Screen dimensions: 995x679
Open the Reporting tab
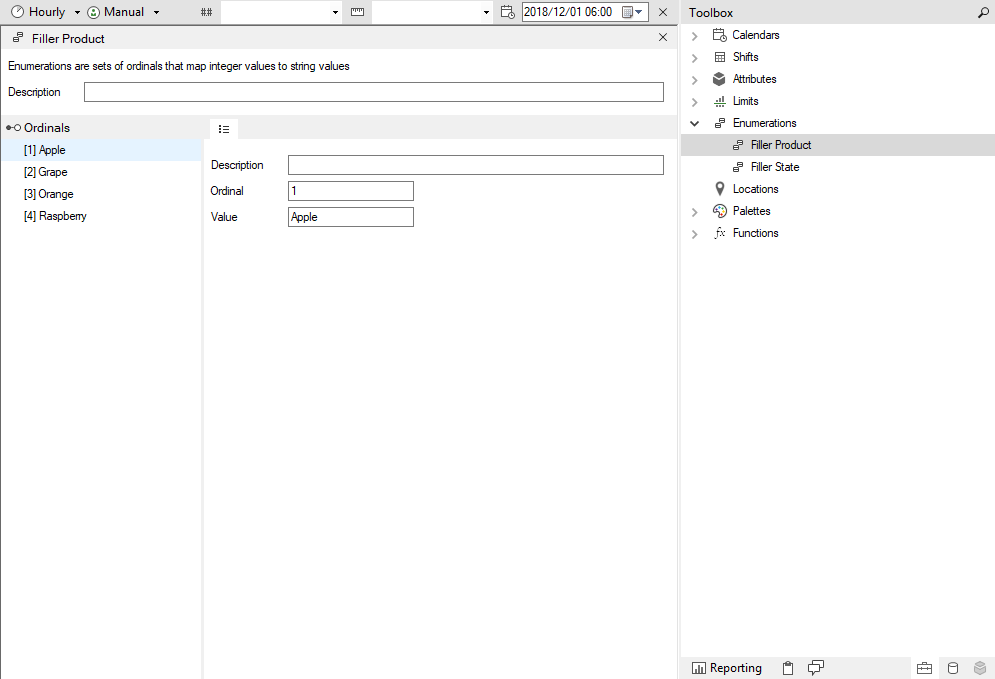pos(727,668)
